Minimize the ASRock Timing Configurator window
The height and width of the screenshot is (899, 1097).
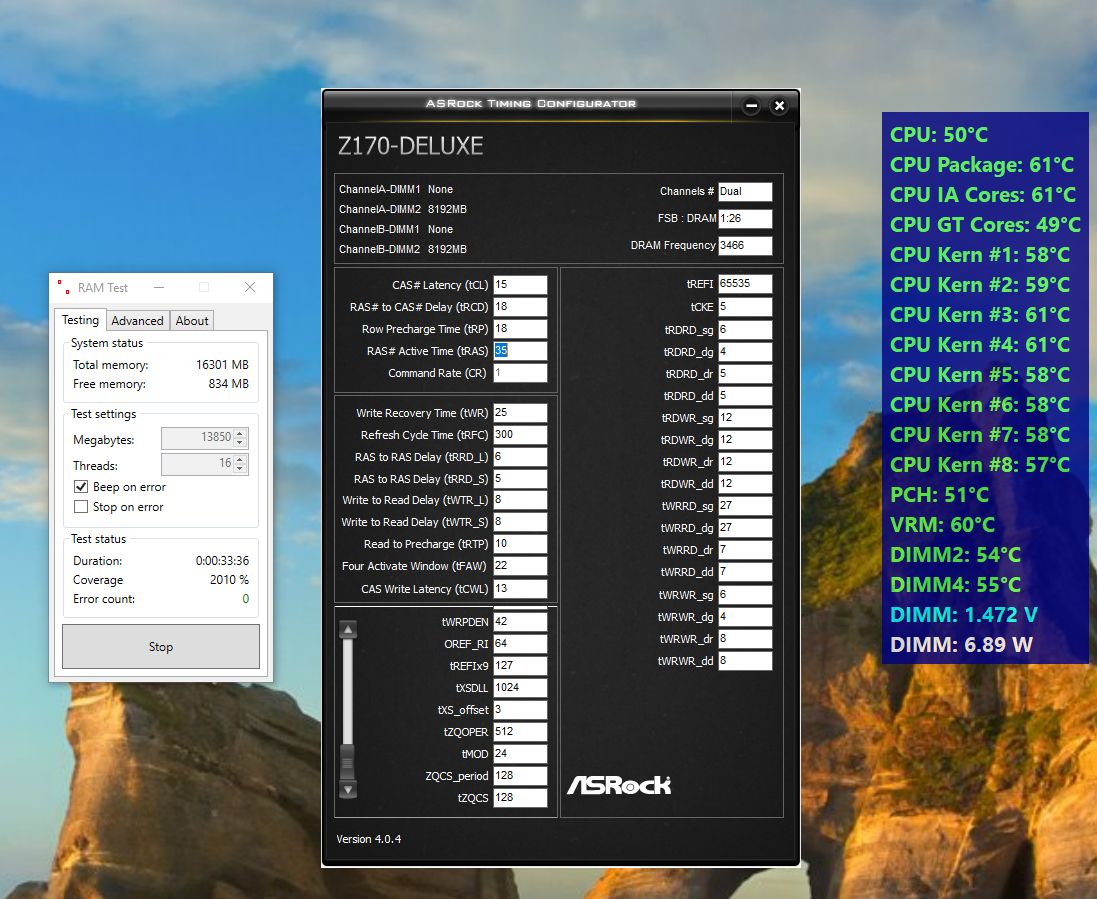pyautogui.click(x=751, y=106)
